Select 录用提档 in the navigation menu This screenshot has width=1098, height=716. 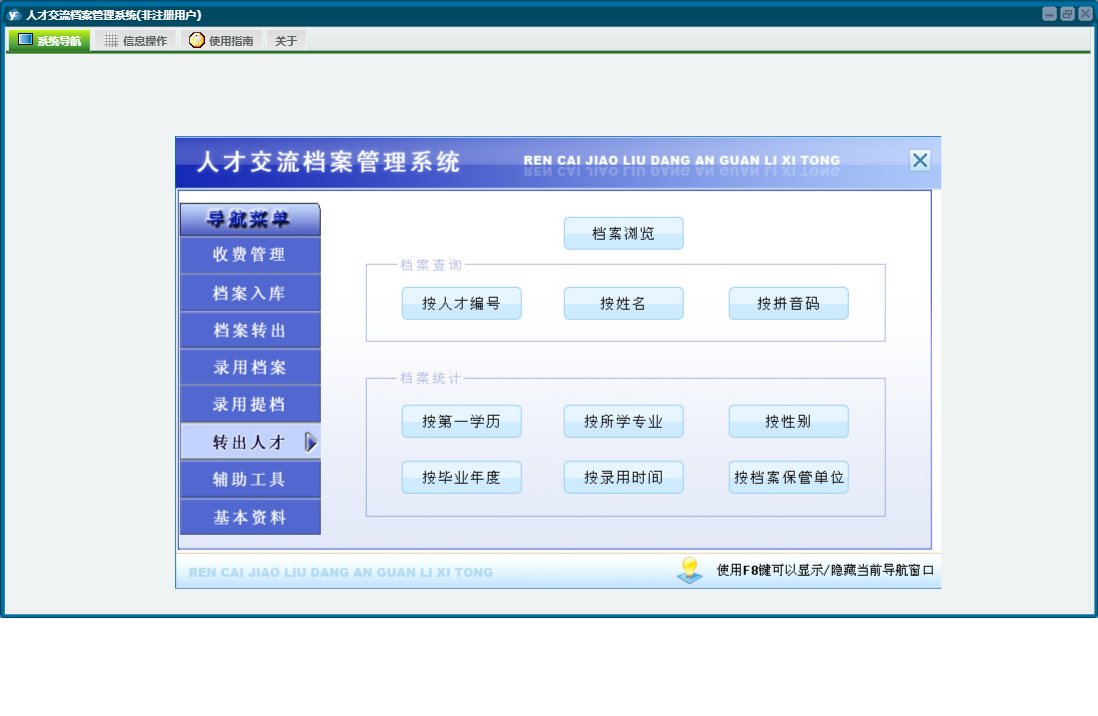250,404
